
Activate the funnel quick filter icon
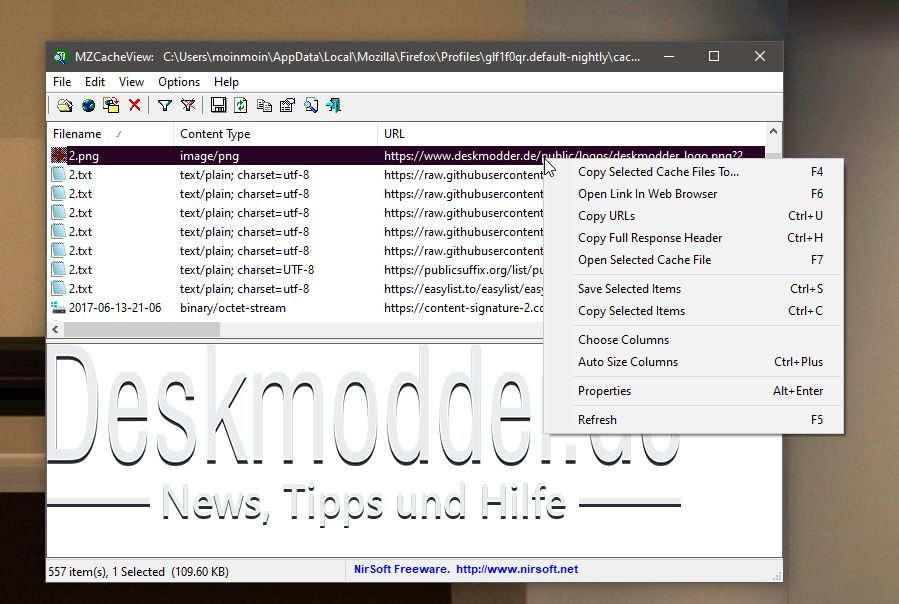click(x=165, y=106)
